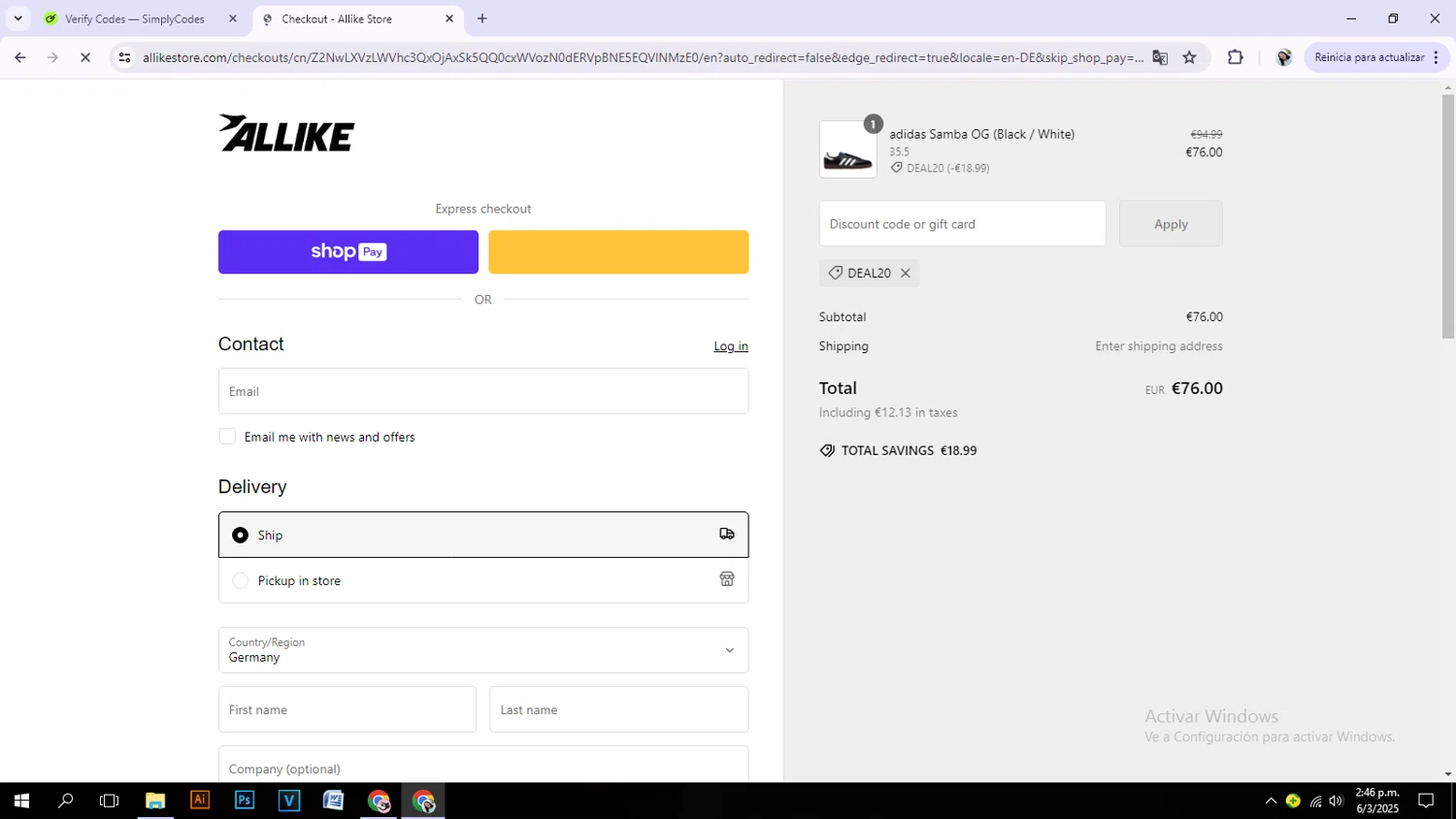
Task: View site information icon in address bar
Action: point(124,57)
